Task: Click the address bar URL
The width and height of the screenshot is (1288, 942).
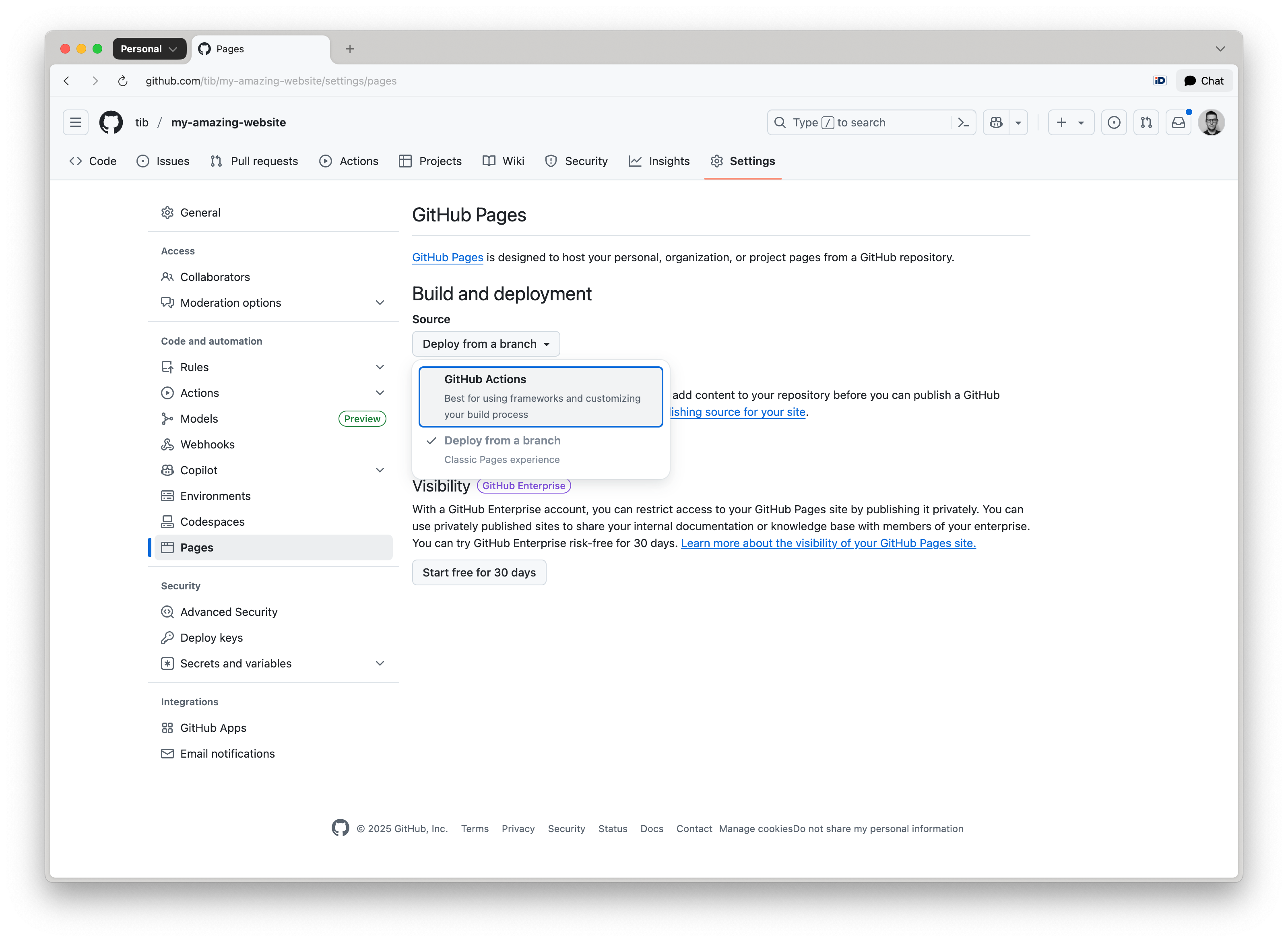Action: coord(271,81)
